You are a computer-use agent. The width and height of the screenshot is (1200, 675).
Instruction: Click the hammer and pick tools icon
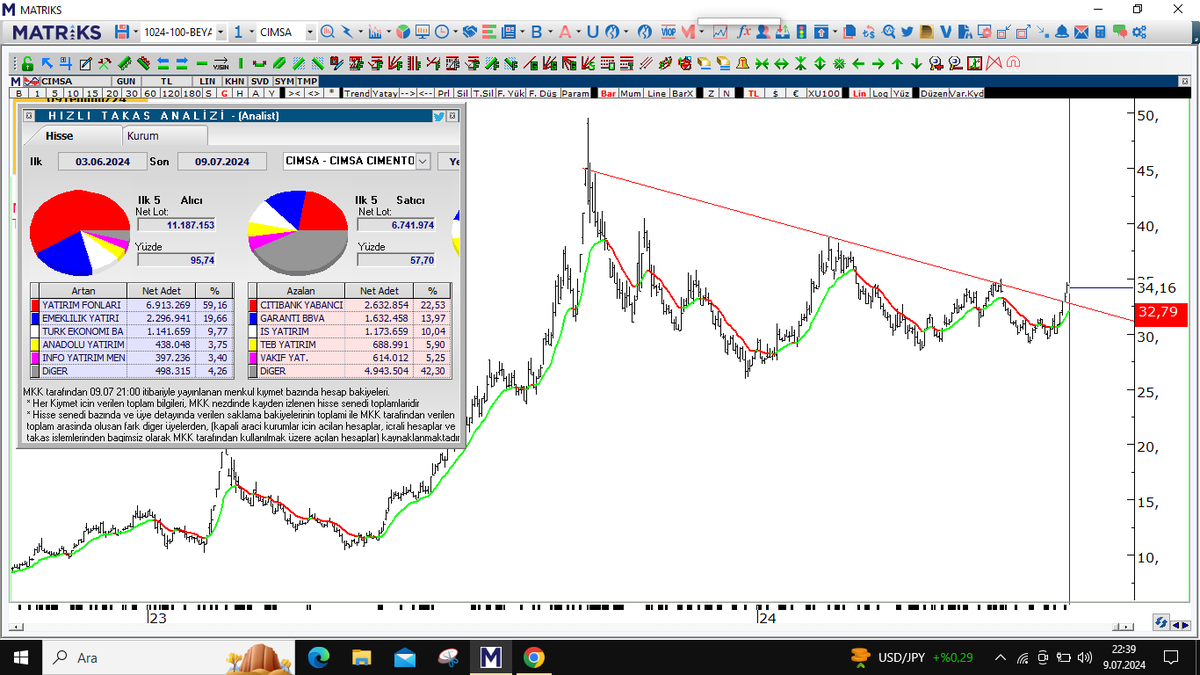point(104,64)
